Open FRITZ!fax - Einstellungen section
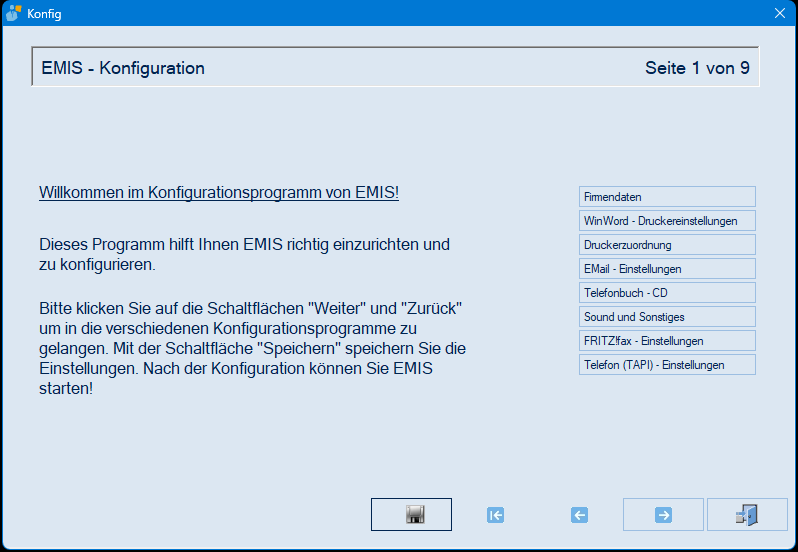Screen dimensions: 798x552 [667, 340]
